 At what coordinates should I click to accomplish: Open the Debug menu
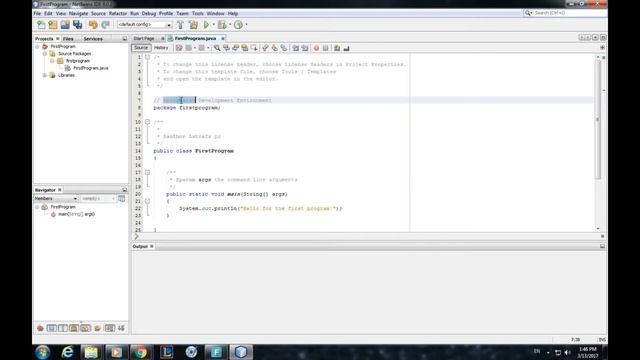click(149, 13)
